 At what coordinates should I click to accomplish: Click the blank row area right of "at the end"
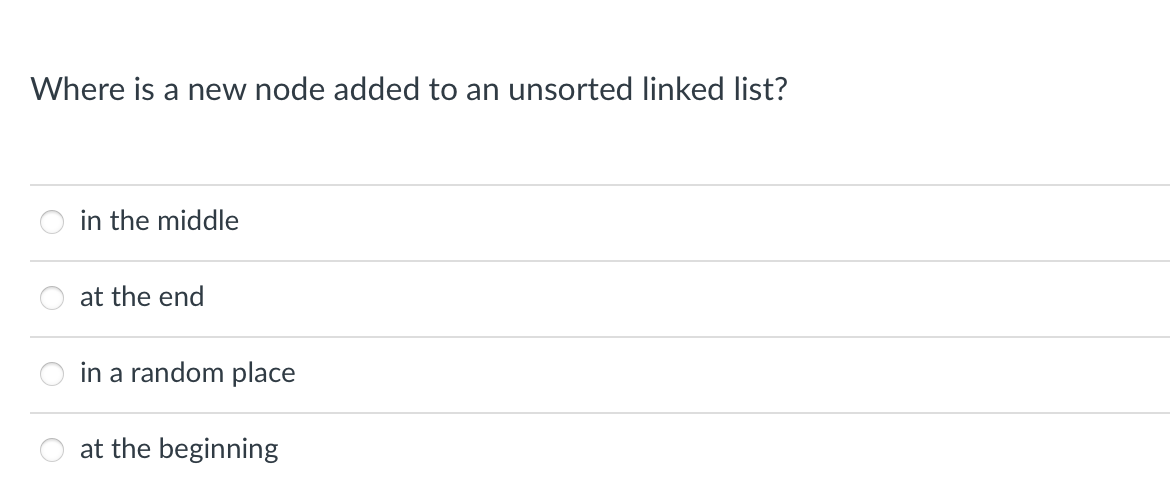point(686,298)
